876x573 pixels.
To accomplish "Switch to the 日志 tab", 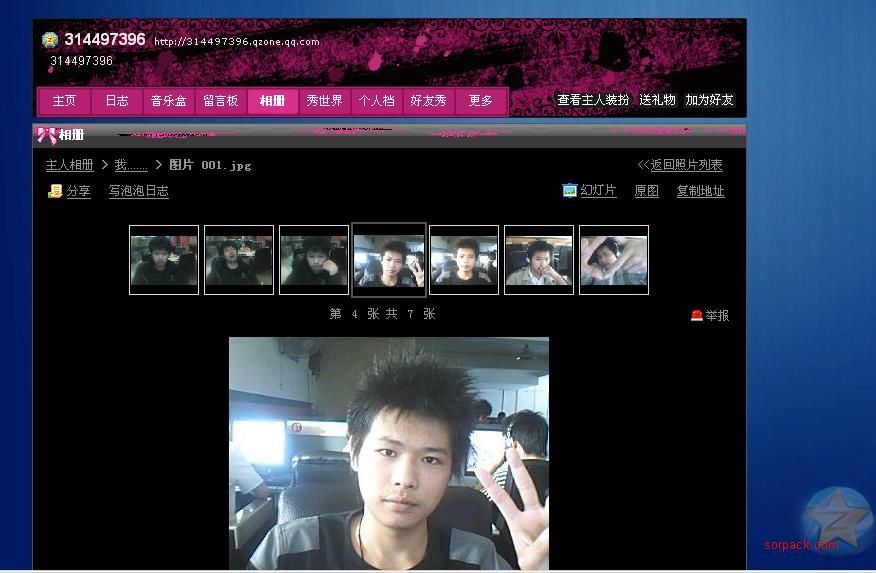I will click(117, 101).
